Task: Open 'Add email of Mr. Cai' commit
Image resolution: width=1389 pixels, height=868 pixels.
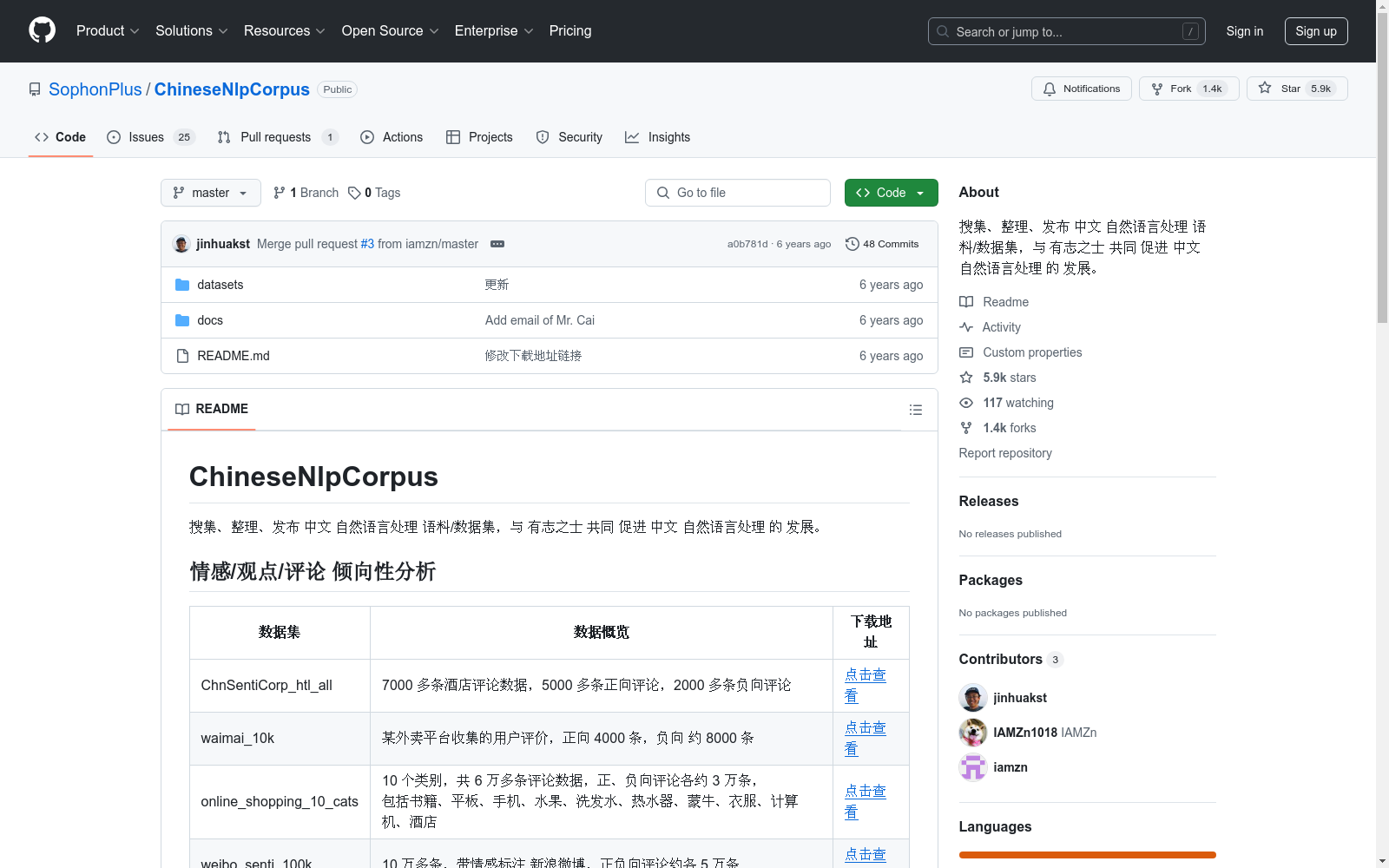Action: click(540, 320)
